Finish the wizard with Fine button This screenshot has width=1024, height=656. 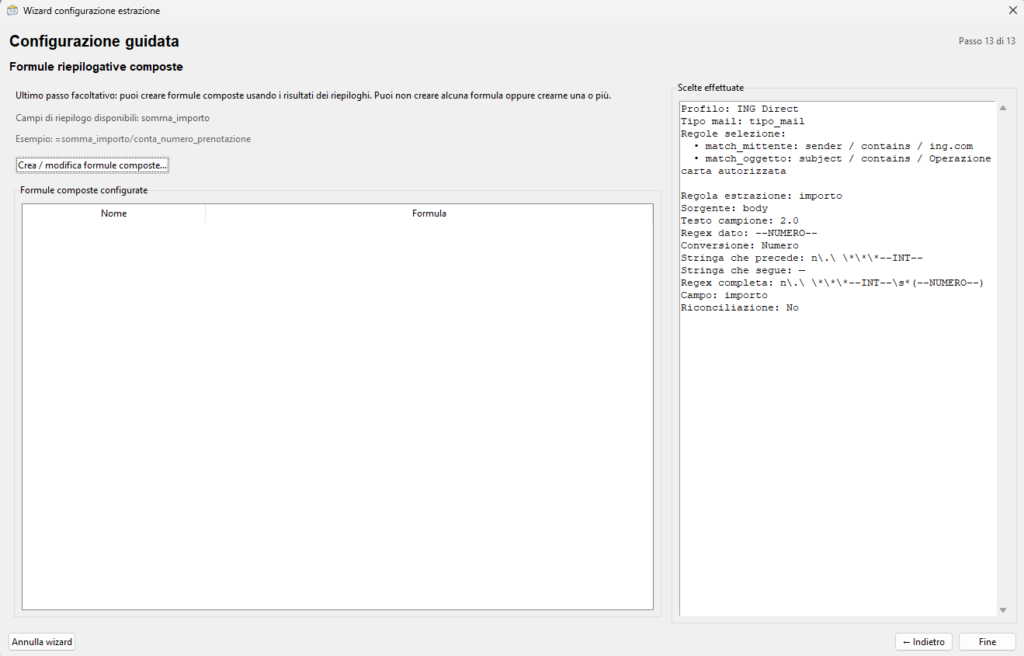[x=987, y=642]
